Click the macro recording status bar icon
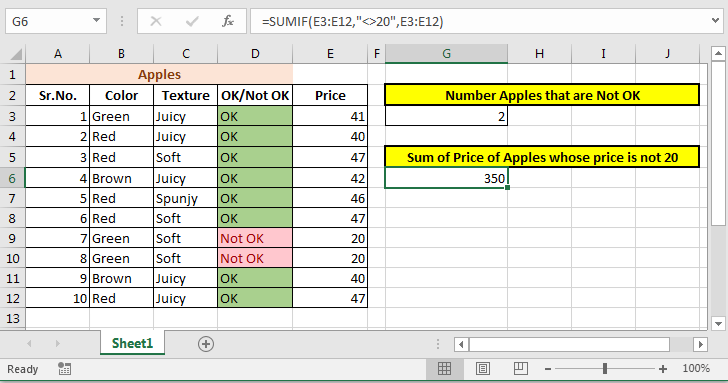Screen dimensions: 728x383 65,369
